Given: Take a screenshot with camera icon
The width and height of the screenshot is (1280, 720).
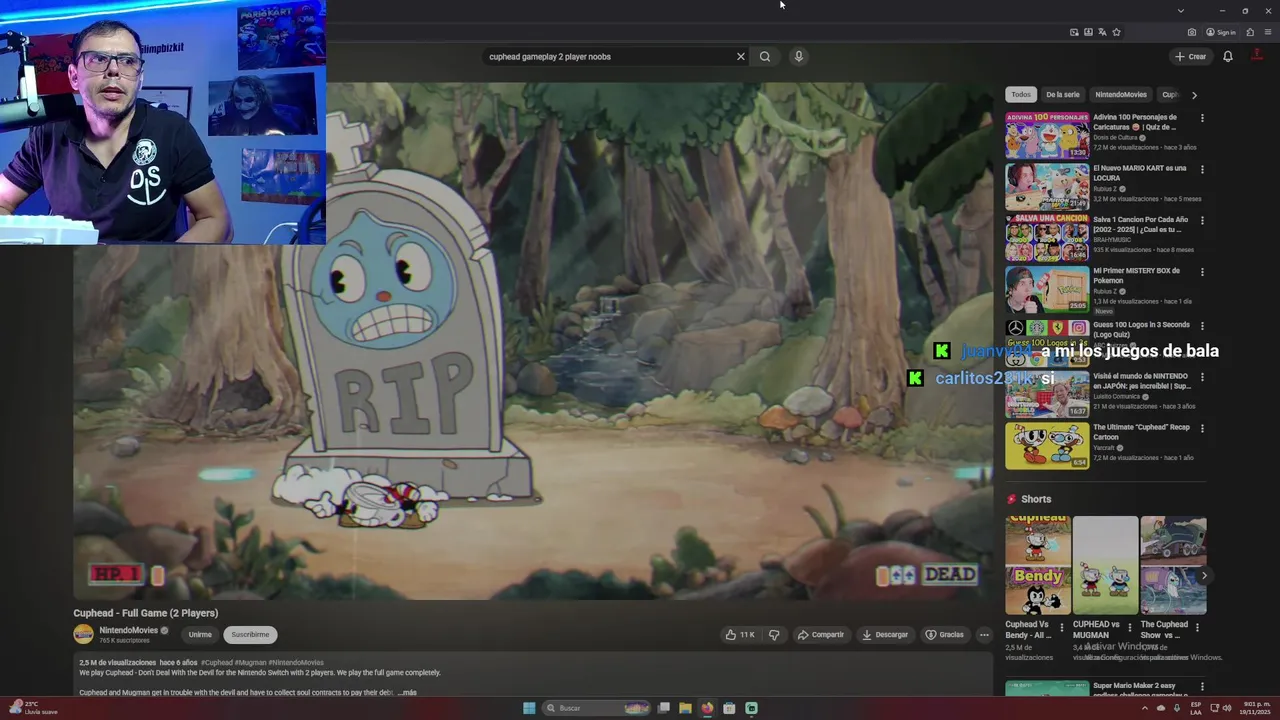Looking at the screenshot, I should coord(1192,32).
